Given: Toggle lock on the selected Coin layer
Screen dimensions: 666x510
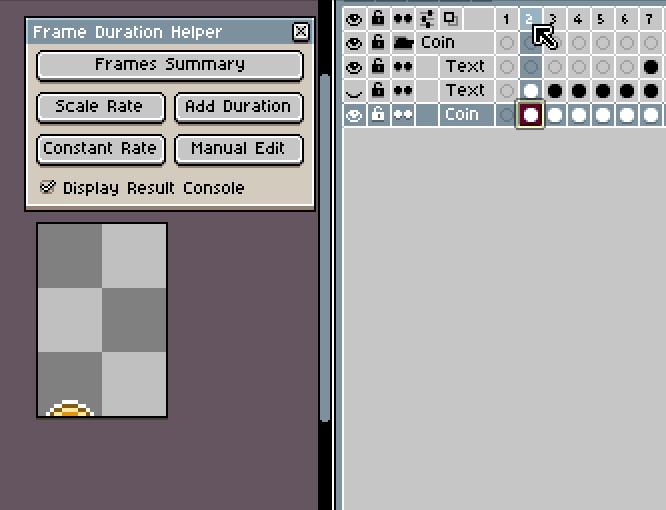Looking at the screenshot, I should (x=378, y=115).
